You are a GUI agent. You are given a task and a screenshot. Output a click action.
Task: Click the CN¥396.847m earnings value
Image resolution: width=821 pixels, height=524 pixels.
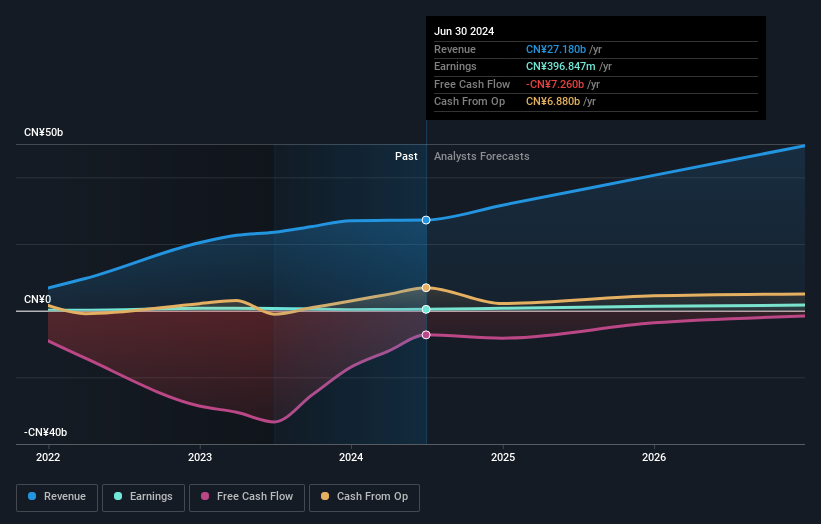tap(561, 66)
